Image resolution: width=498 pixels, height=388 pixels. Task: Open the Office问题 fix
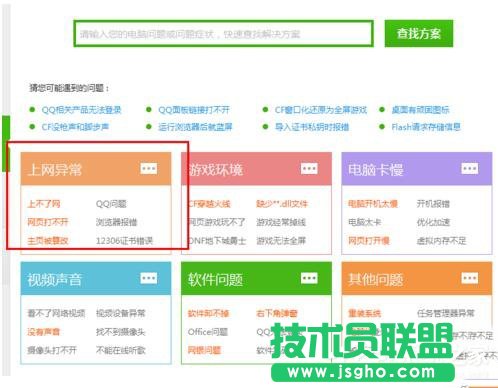(208, 332)
